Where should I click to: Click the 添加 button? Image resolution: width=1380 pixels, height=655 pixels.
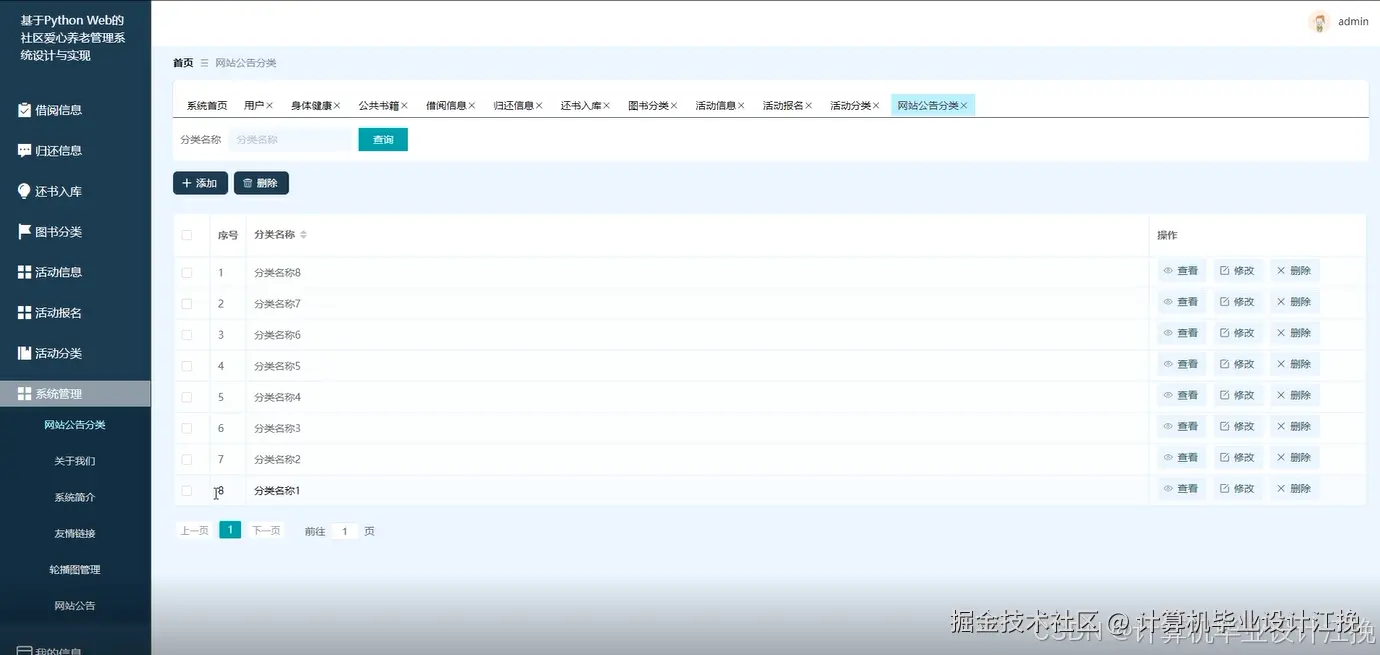click(200, 183)
